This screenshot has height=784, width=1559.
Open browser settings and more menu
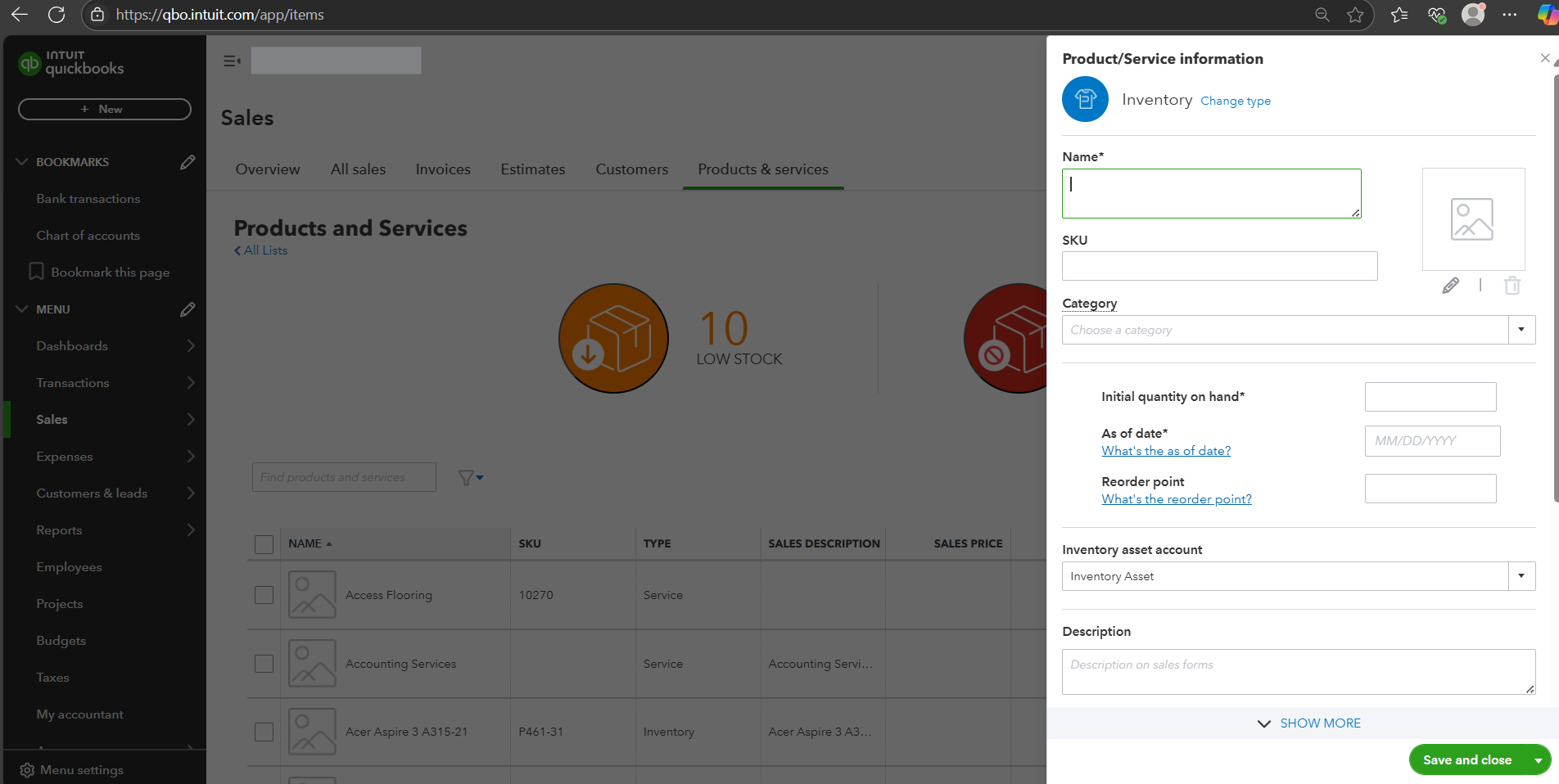click(x=1510, y=15)
